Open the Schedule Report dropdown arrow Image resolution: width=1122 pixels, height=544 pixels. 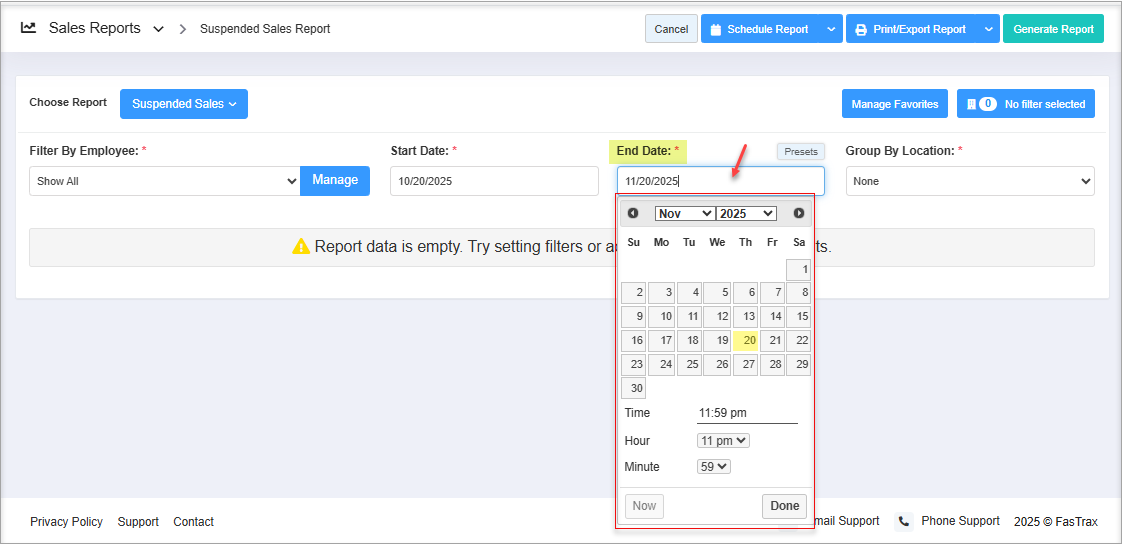(831, 29)
